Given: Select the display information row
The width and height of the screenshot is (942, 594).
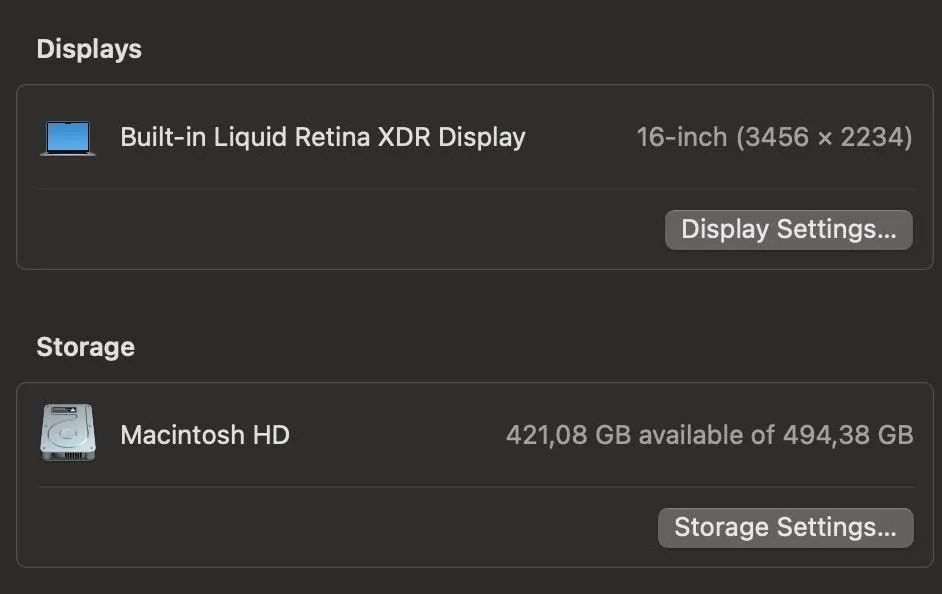Looking at the screenshot, I should point(470,137).
